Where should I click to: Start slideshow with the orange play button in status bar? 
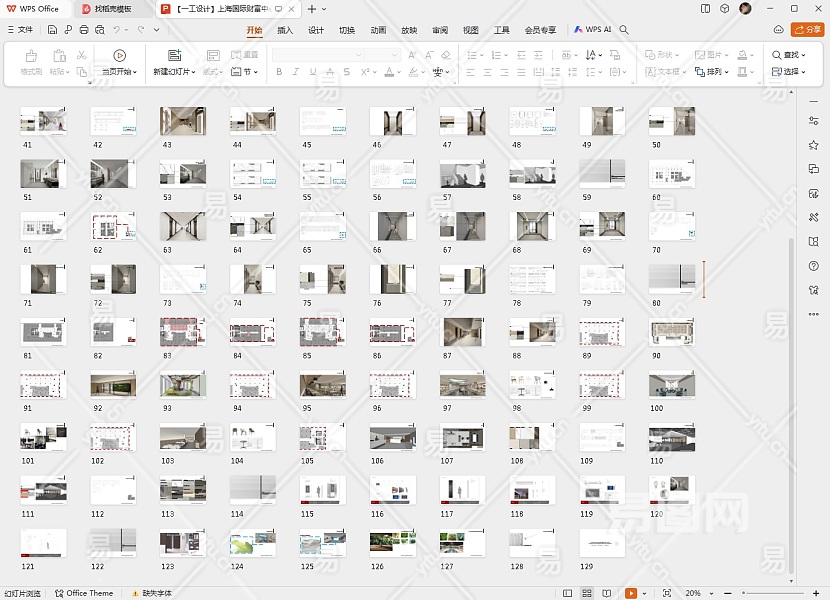tap(631, 593)
